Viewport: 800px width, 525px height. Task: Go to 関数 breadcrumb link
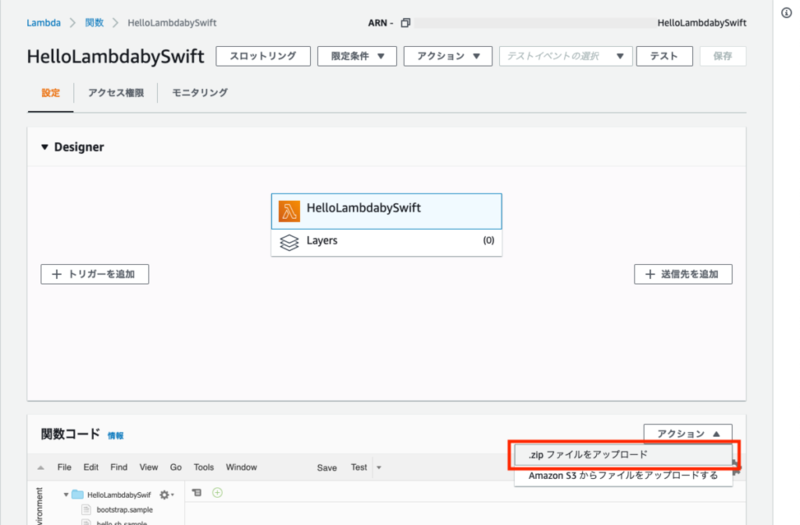pos(94,23)
